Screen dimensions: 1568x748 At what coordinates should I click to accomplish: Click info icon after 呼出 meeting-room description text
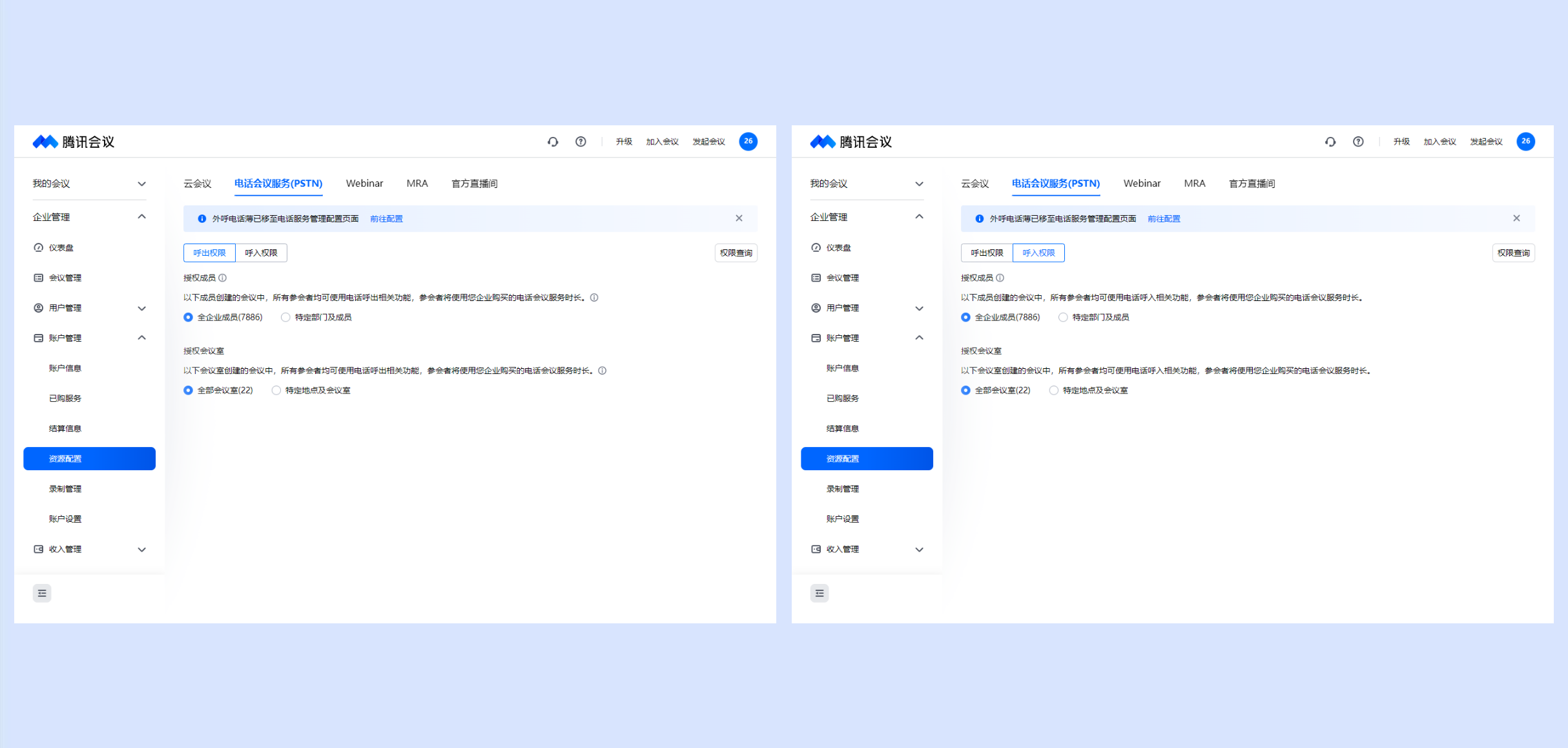point(602,371)
